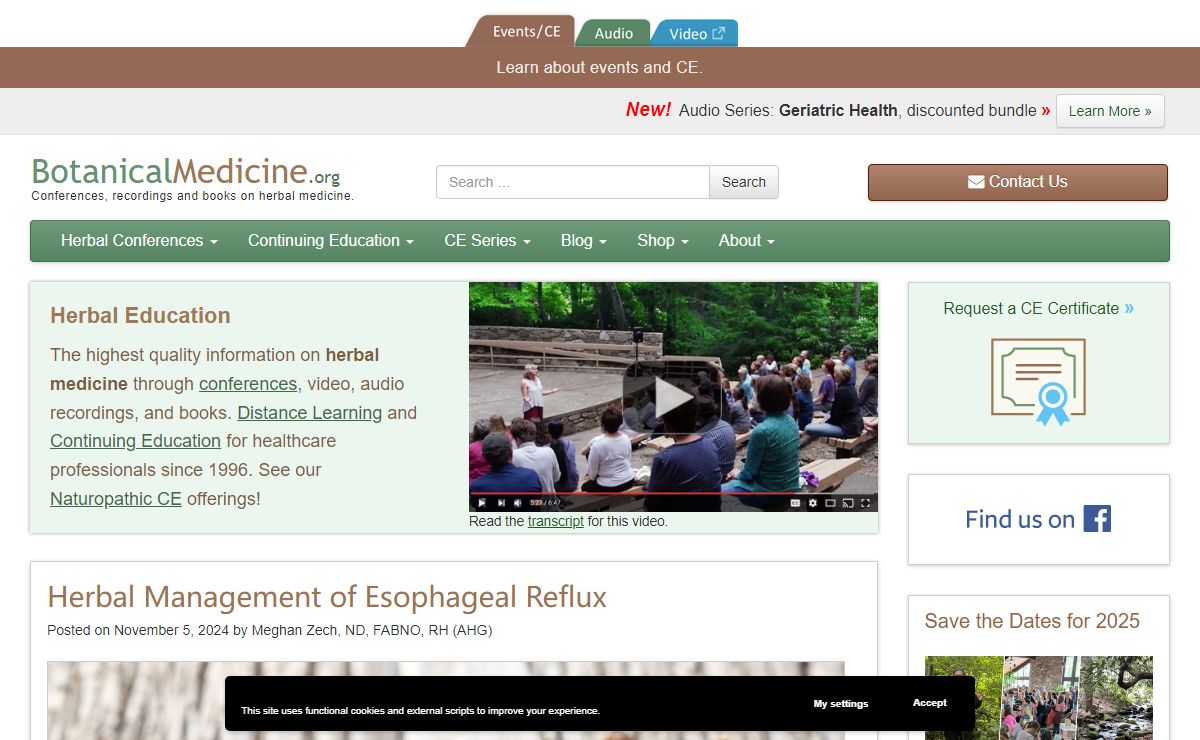Open the conferences link in Herbal Education
The height and width of the screenshot is (740, 1200).
(248, 383)
